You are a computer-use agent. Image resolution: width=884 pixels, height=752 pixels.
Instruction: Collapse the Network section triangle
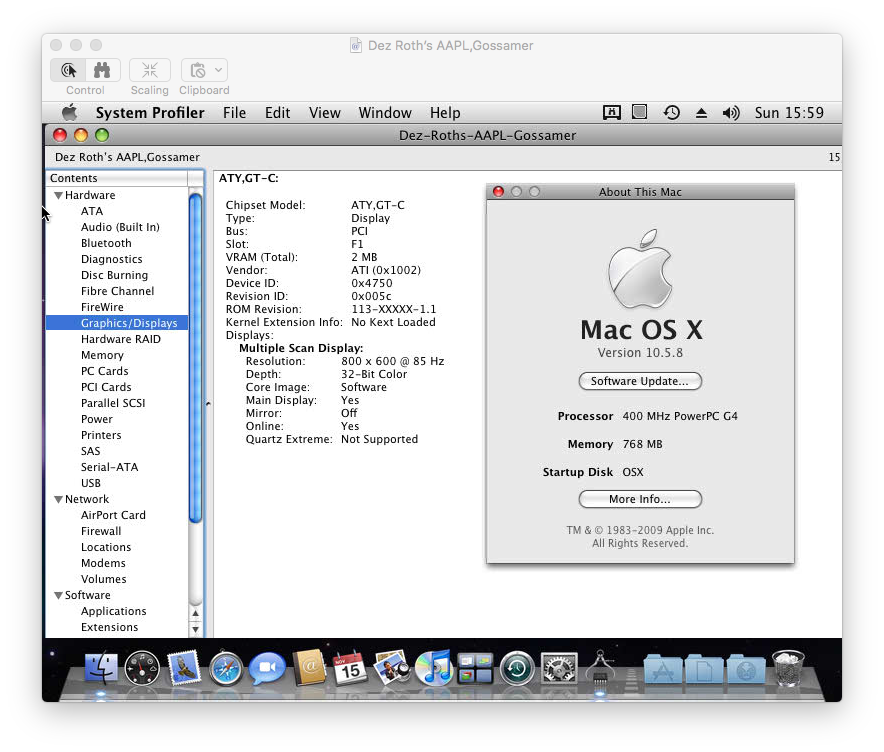(x=59, y=500)
